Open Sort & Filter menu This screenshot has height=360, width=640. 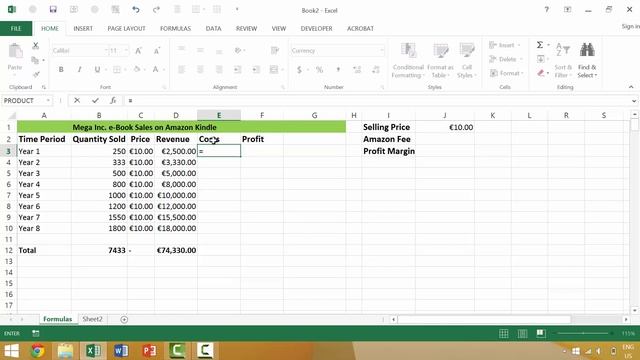point(563,60)
